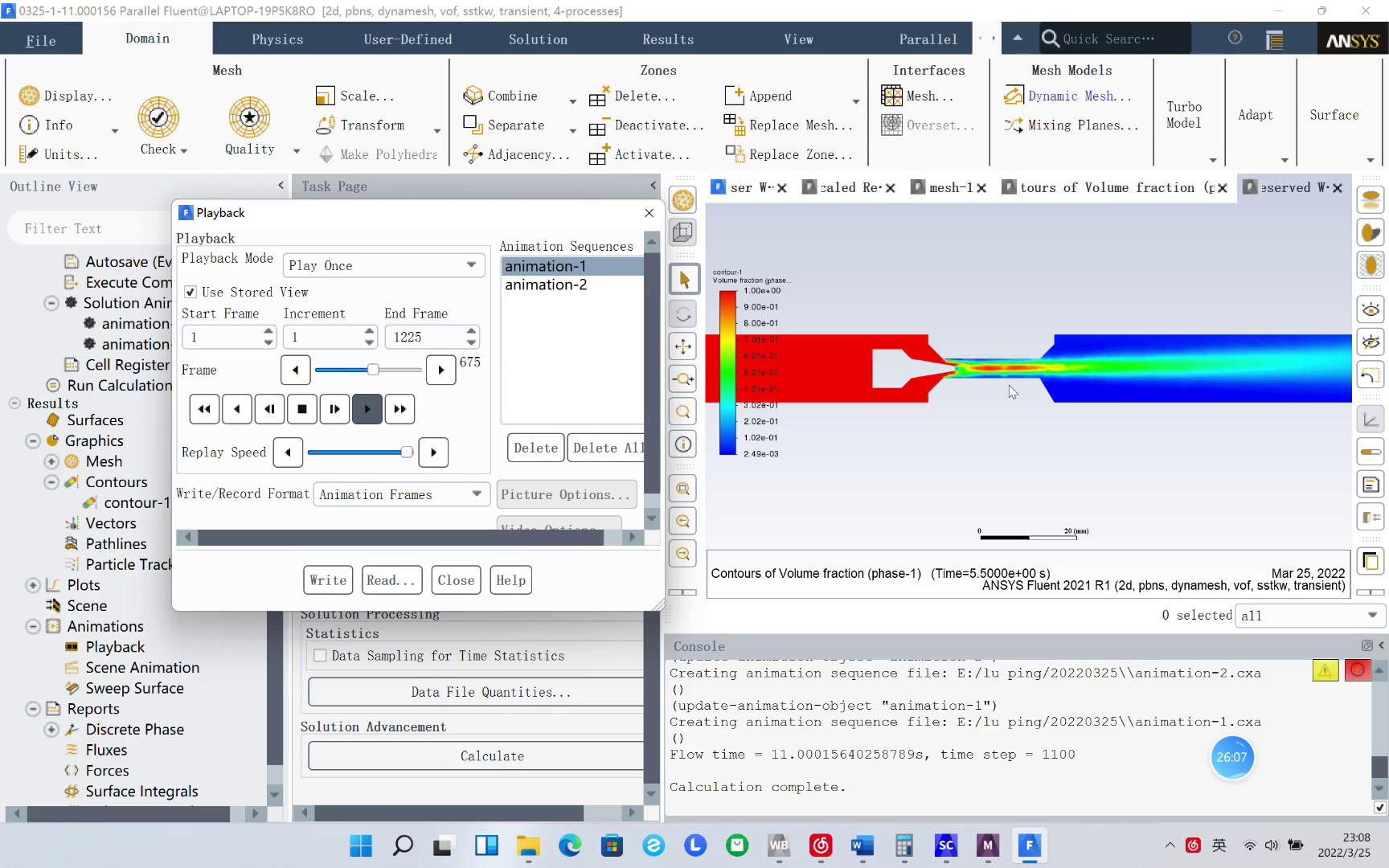Open Deactivate zones dialog
The height and width of the screenshot is (868, 1389).
click(646, 125)
